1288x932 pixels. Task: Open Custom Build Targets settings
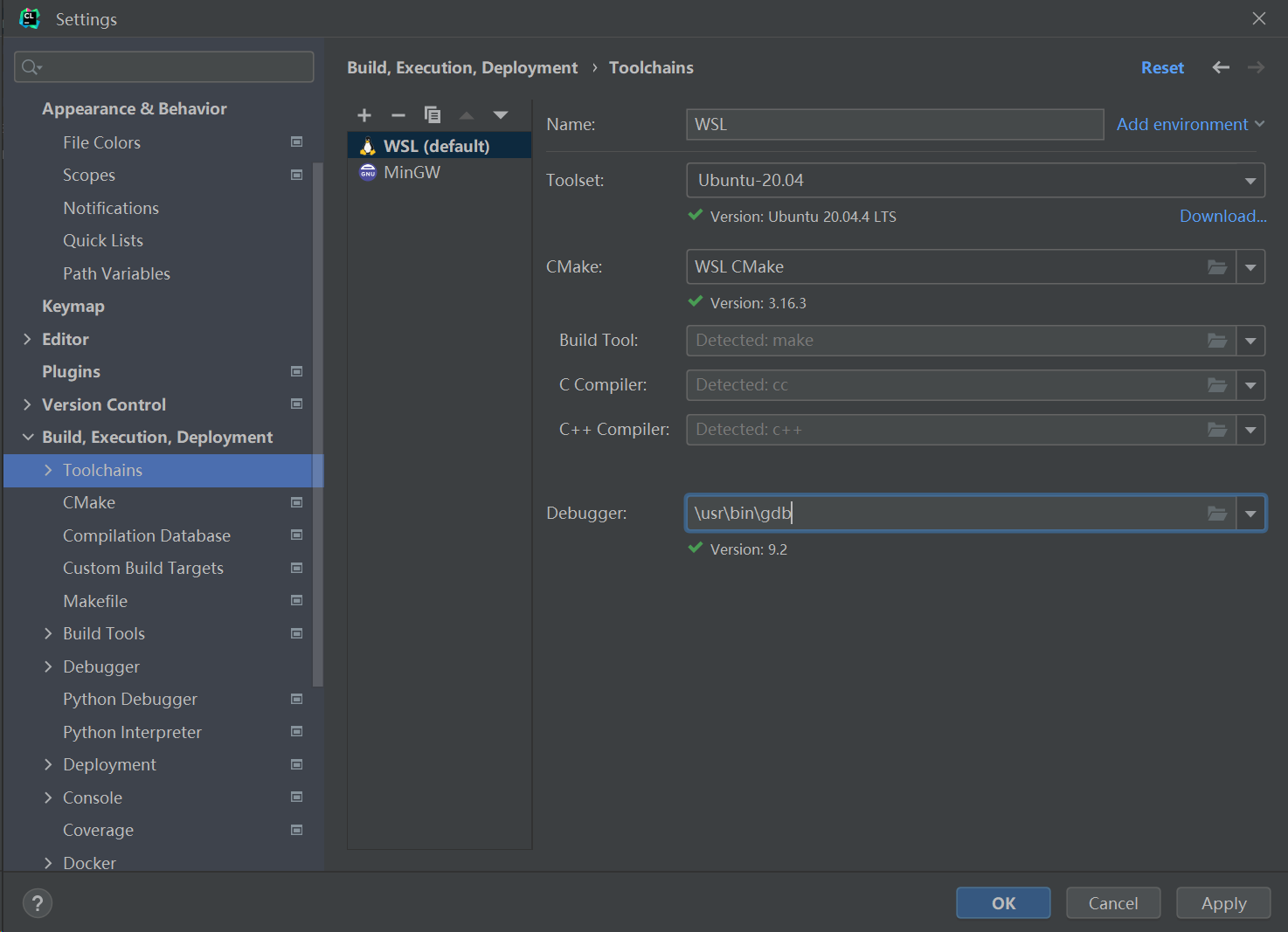pos(143,568)
